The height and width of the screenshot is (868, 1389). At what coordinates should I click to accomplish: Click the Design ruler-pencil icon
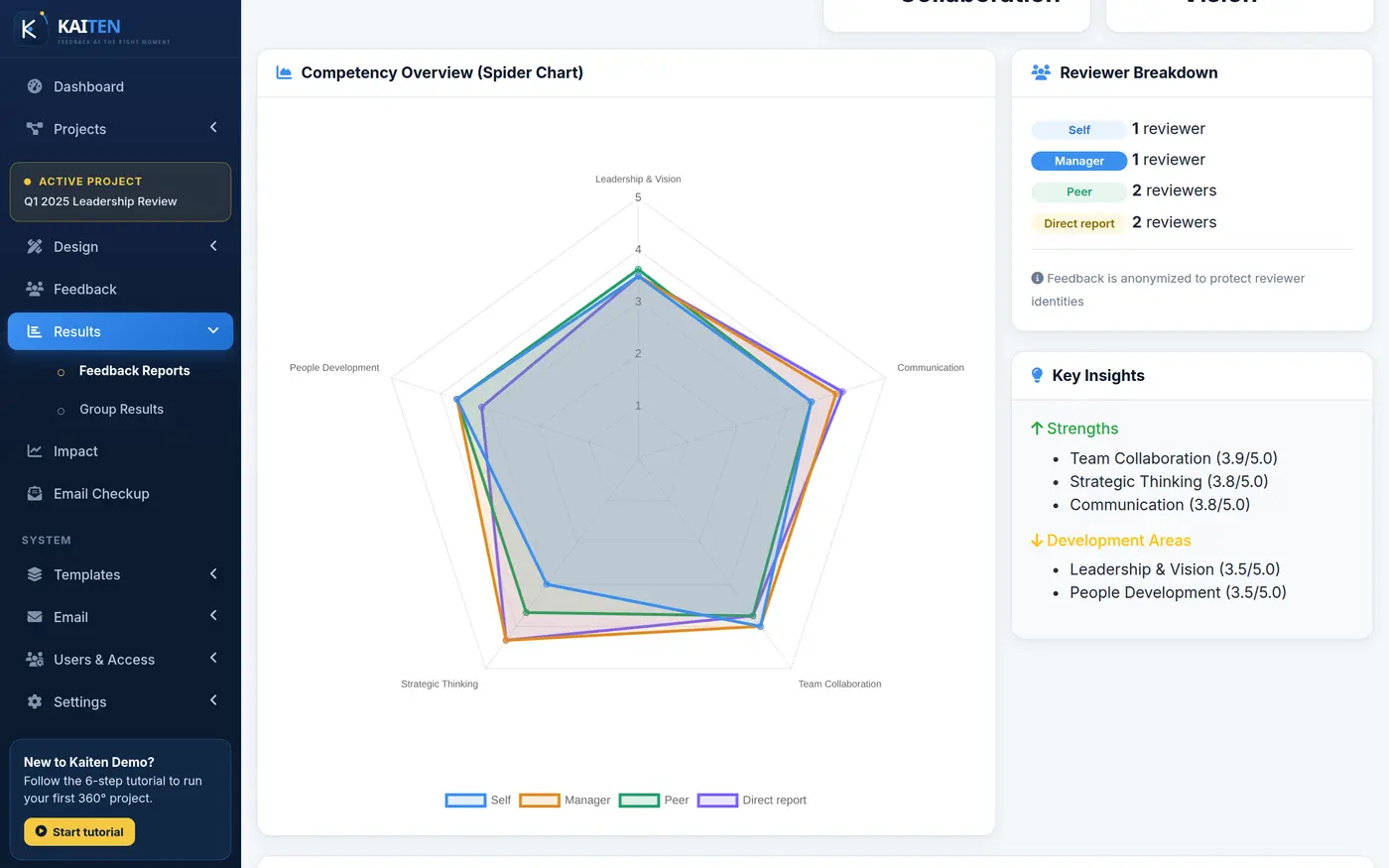click(x=35, y=247)
